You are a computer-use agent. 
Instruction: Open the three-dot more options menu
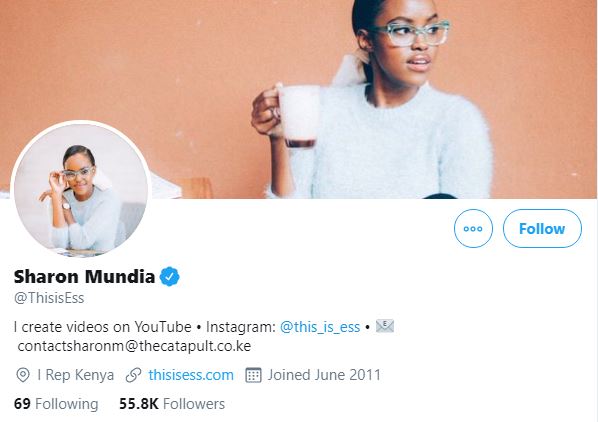[473, 228]
